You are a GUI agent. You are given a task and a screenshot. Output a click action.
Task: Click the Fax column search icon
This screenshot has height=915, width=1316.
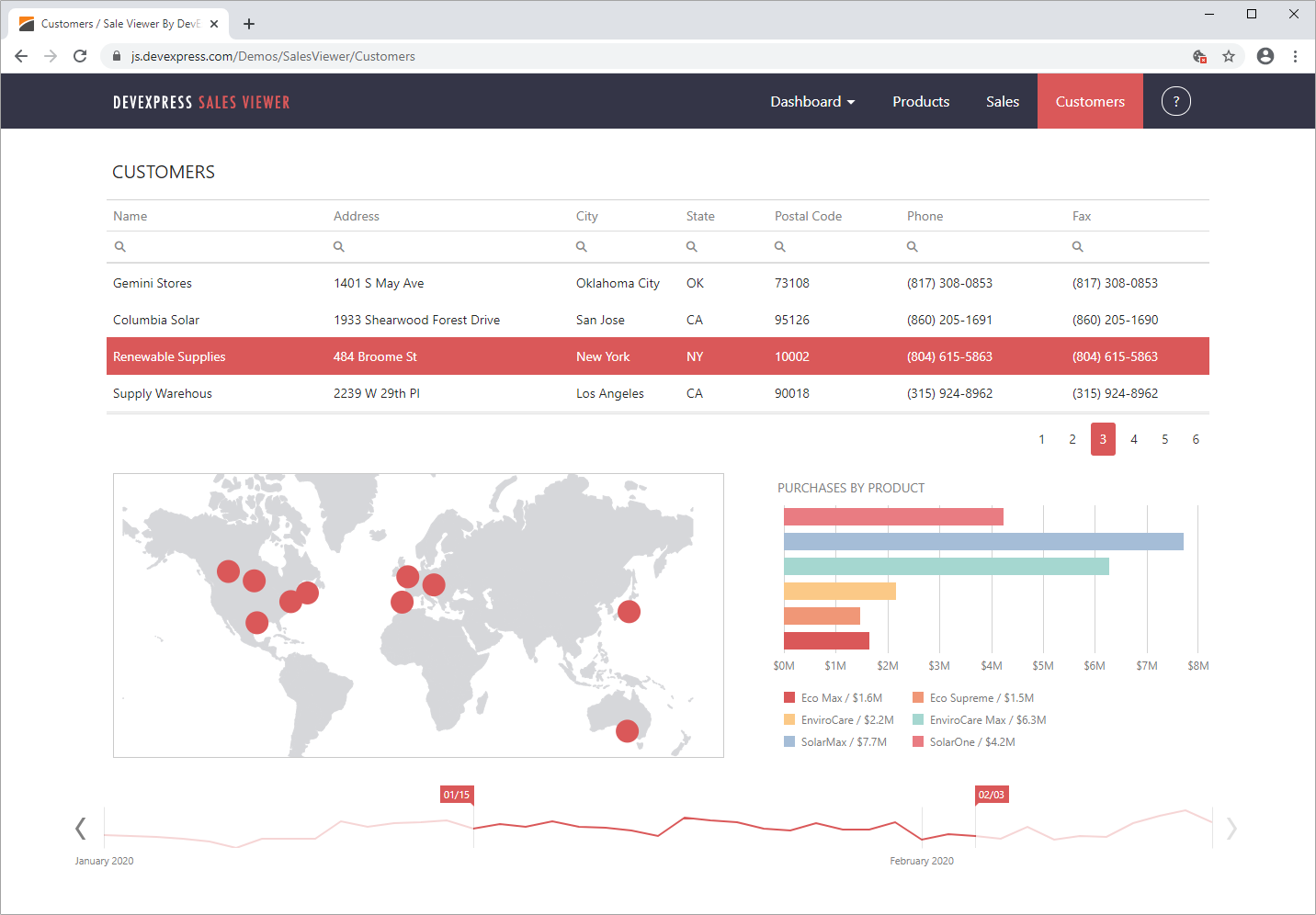pyautogui.click(x=1078, y=246)
